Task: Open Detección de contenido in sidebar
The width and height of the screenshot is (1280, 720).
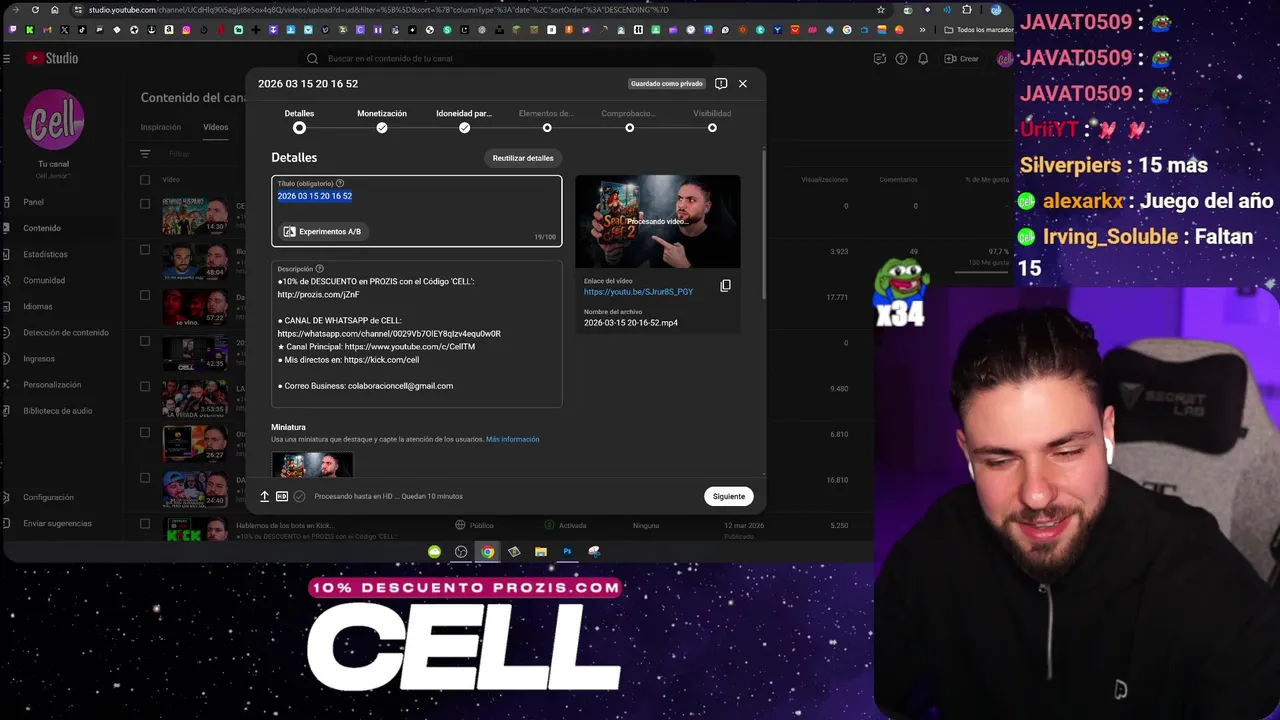Action: (66, 332)
